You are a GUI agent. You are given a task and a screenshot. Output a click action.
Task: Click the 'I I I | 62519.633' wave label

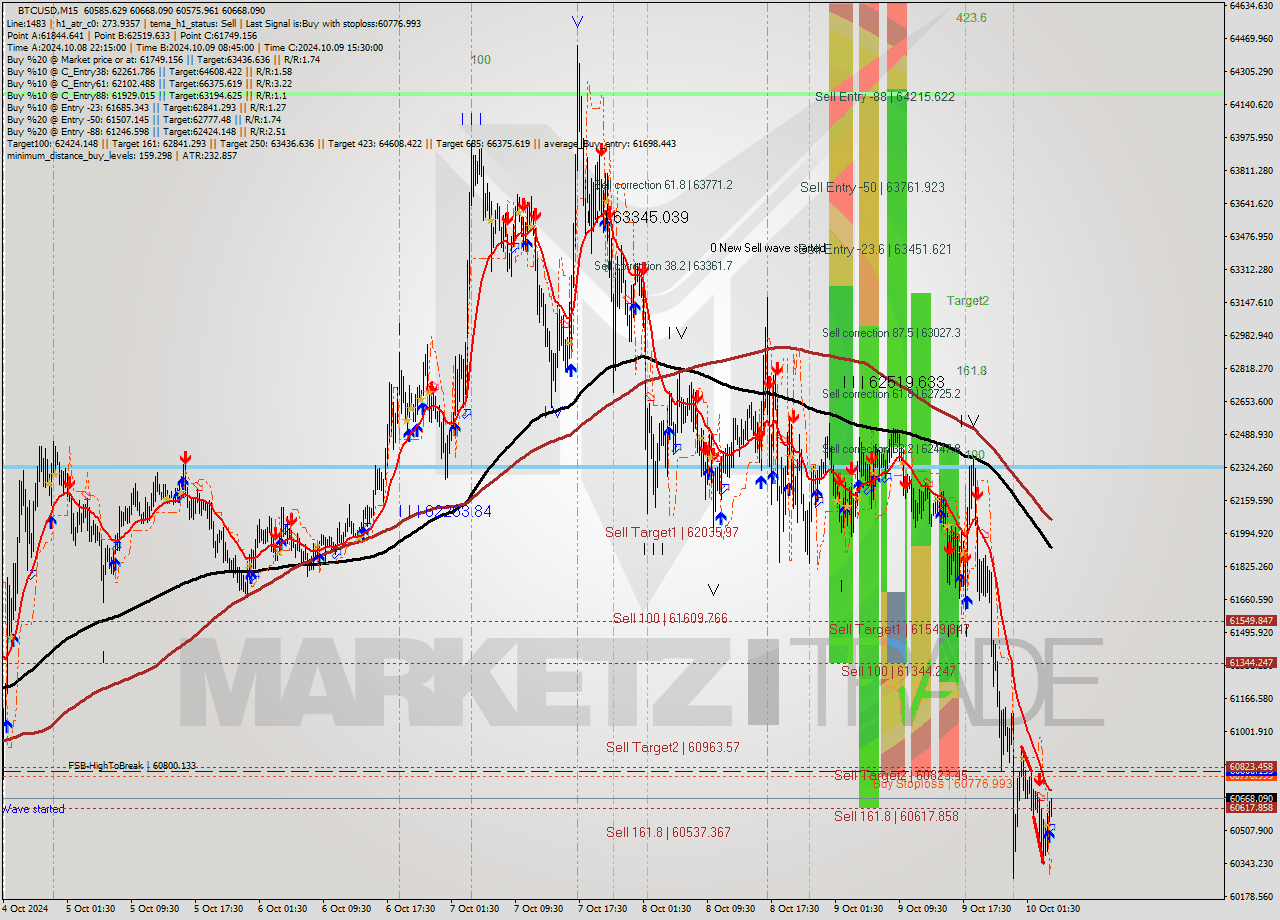click(893, 382)
